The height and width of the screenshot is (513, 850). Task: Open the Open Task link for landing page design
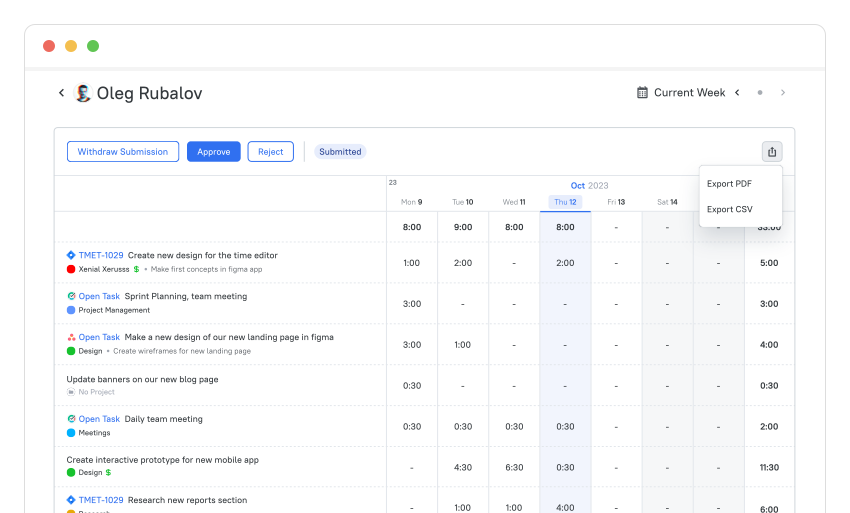click(x=99, y=337)
